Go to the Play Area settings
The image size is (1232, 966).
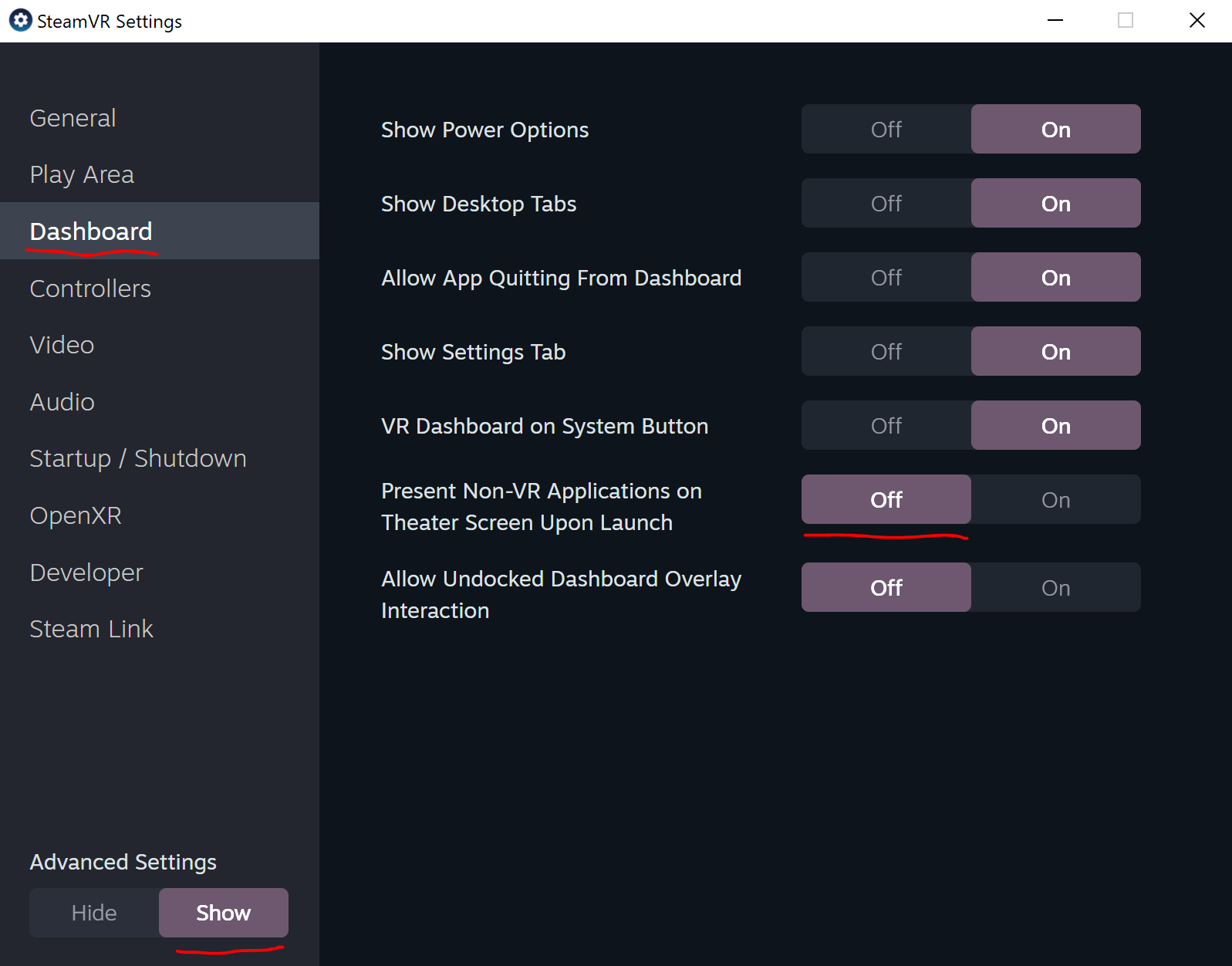click(82, 174)
